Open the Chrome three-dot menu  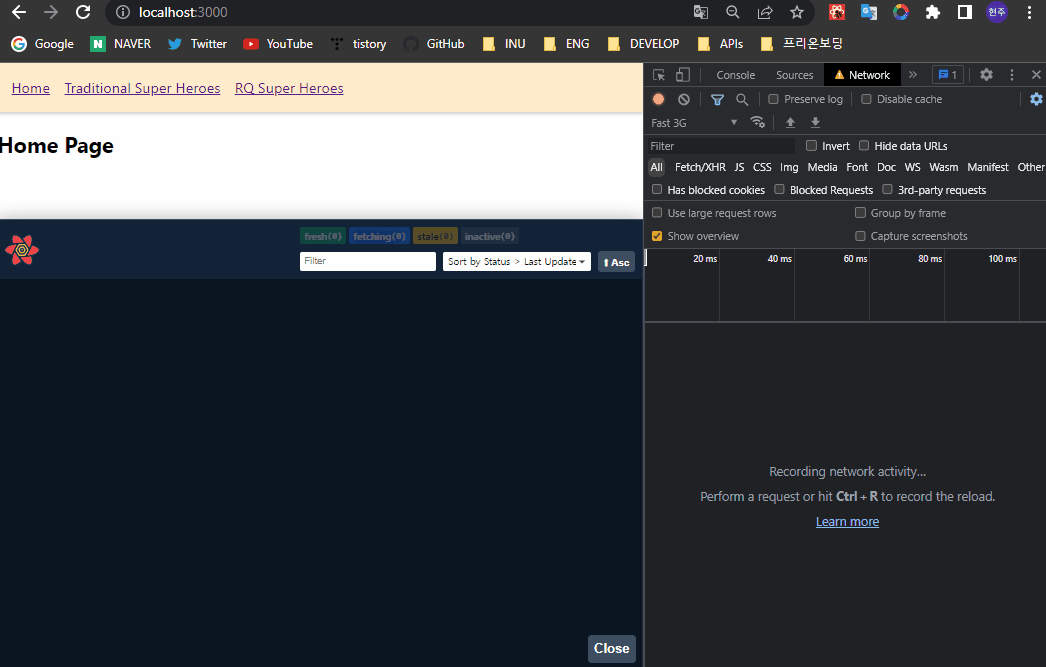point(1029,12)
